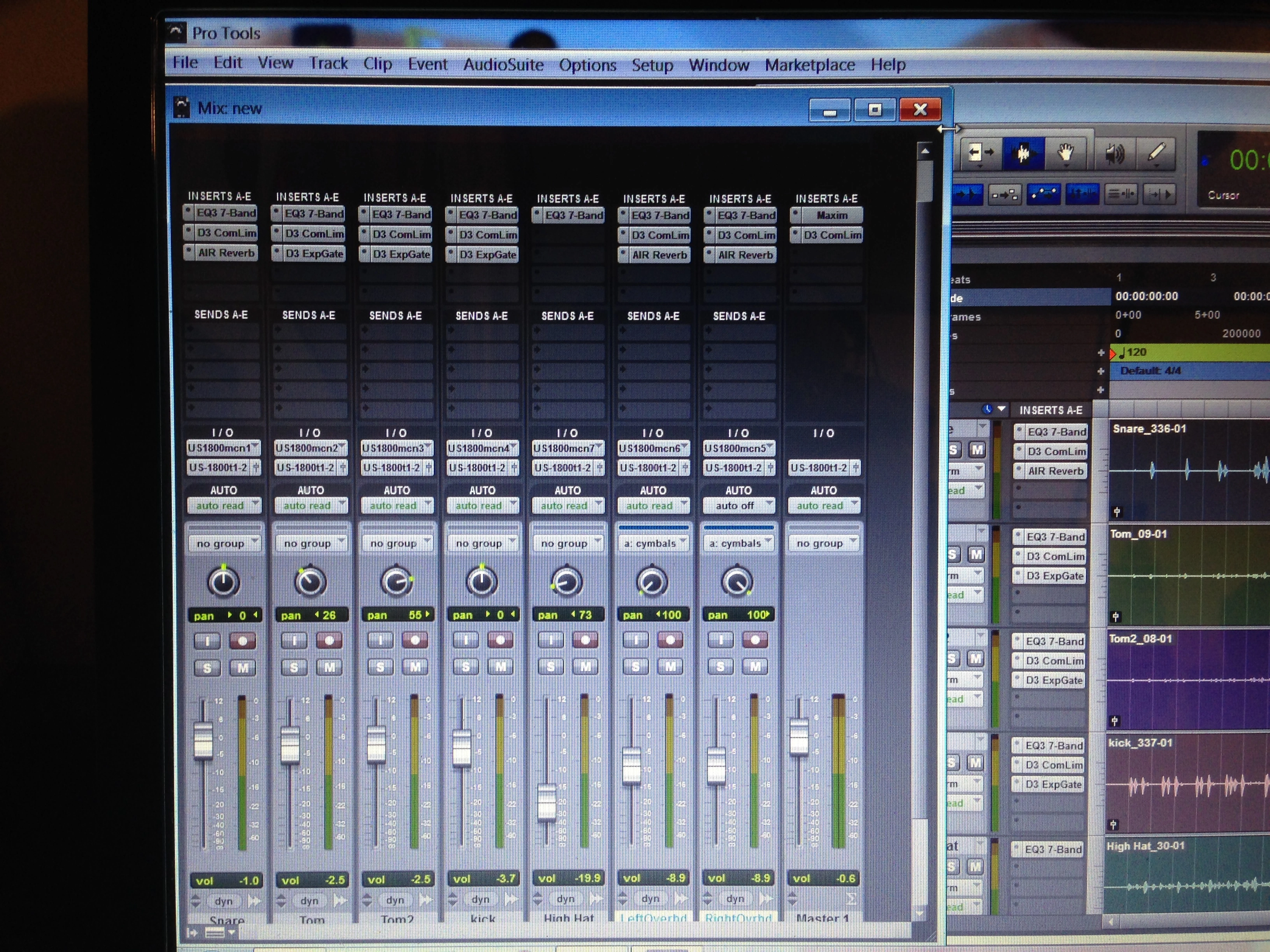Click the Master 1 volume fader
This screenshot has height=952, width=1270.
pos(799,737)
